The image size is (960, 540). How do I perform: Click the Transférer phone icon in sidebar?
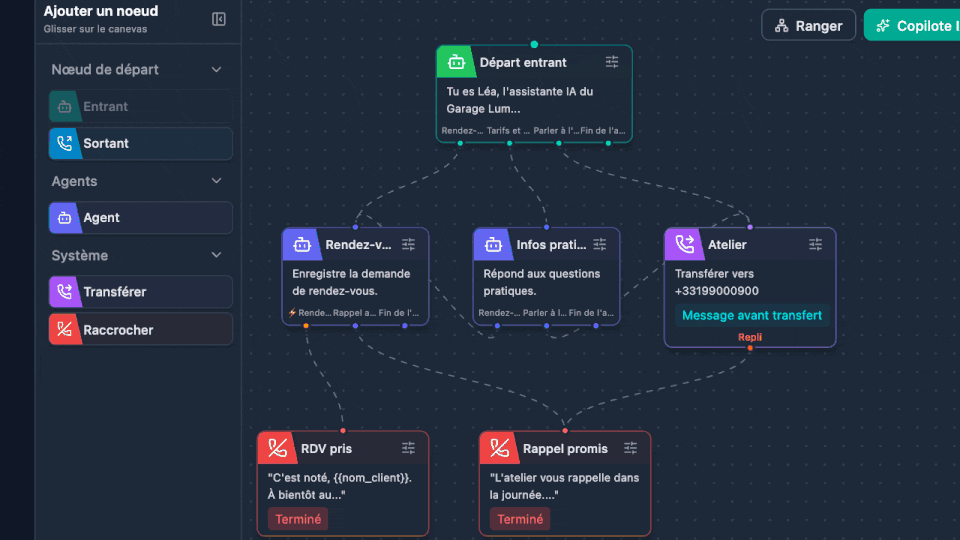64,292
